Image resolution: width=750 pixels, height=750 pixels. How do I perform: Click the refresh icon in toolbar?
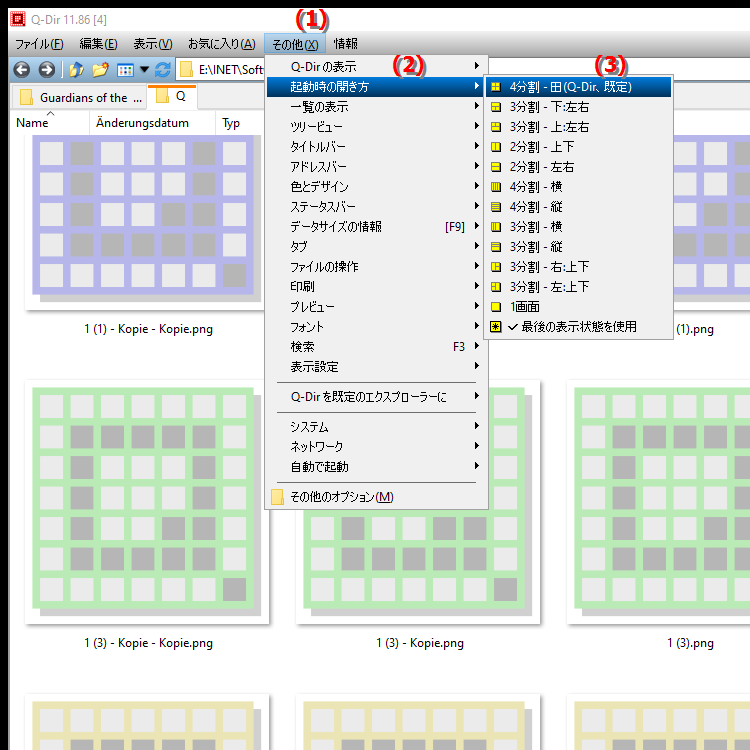[163, 70]
